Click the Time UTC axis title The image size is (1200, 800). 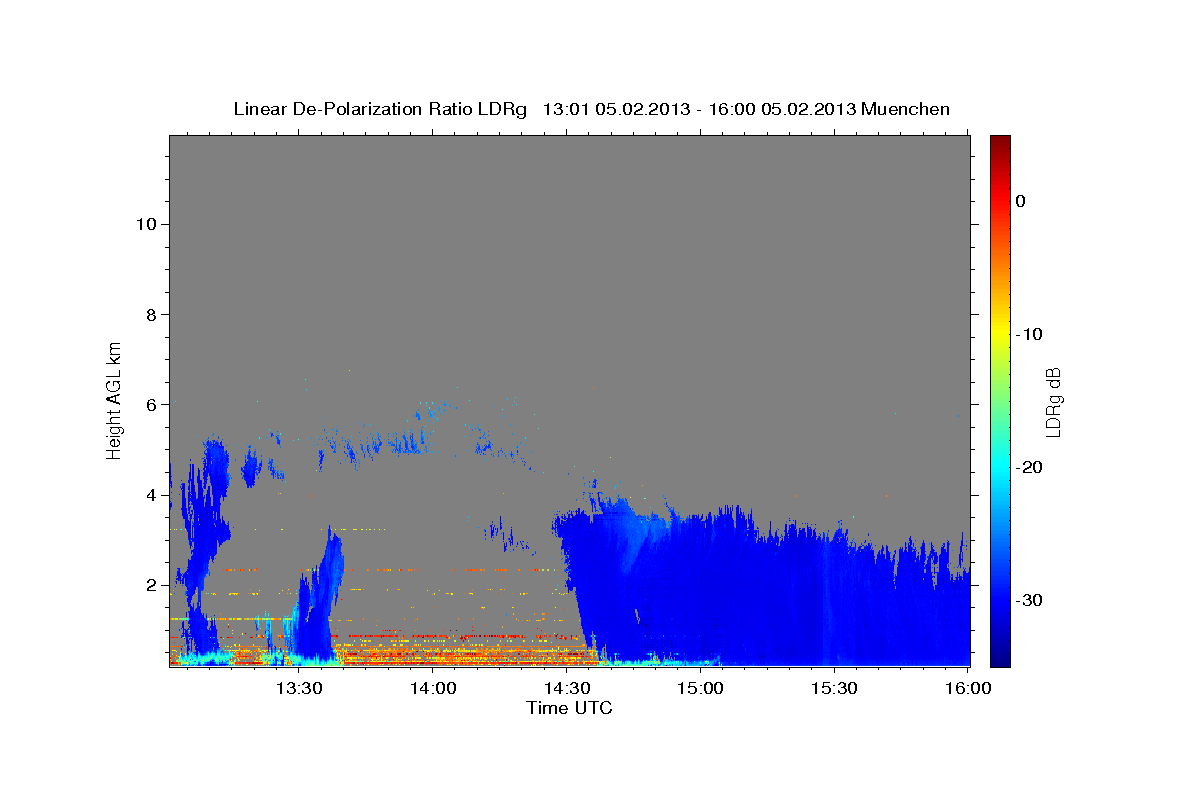tap(569, 708)
